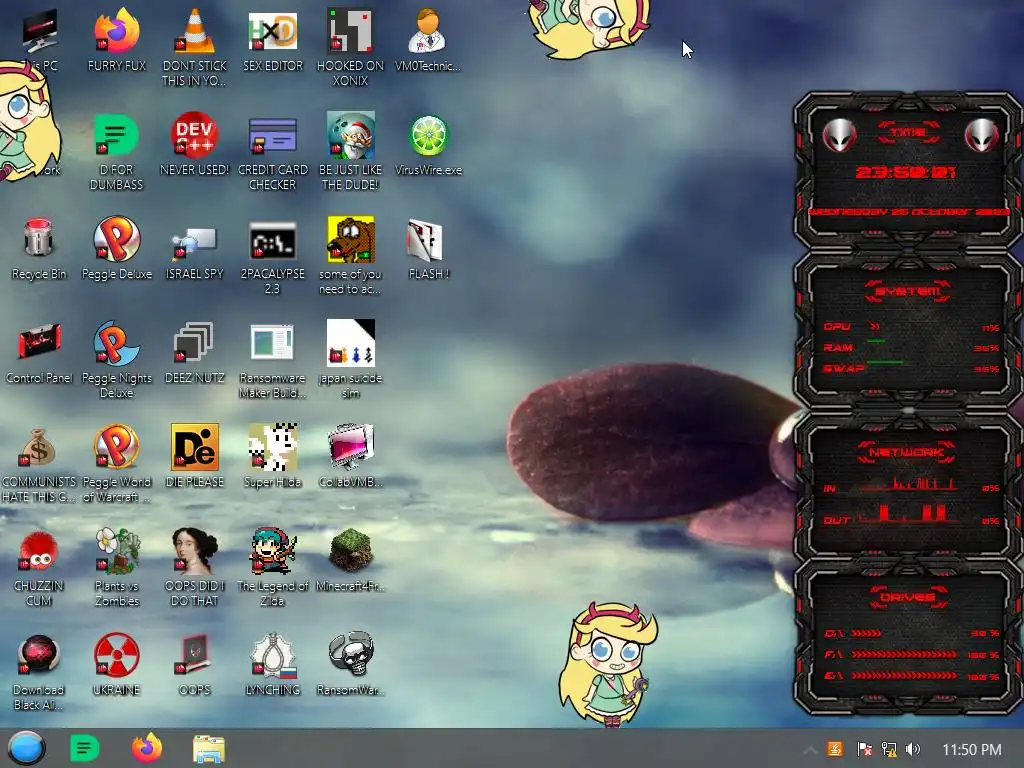Launch the CHUZZIN CUM red fuzzball icon
This screenshot has height=768, width=1024.
pyautogui.click(x=39, y=551)
